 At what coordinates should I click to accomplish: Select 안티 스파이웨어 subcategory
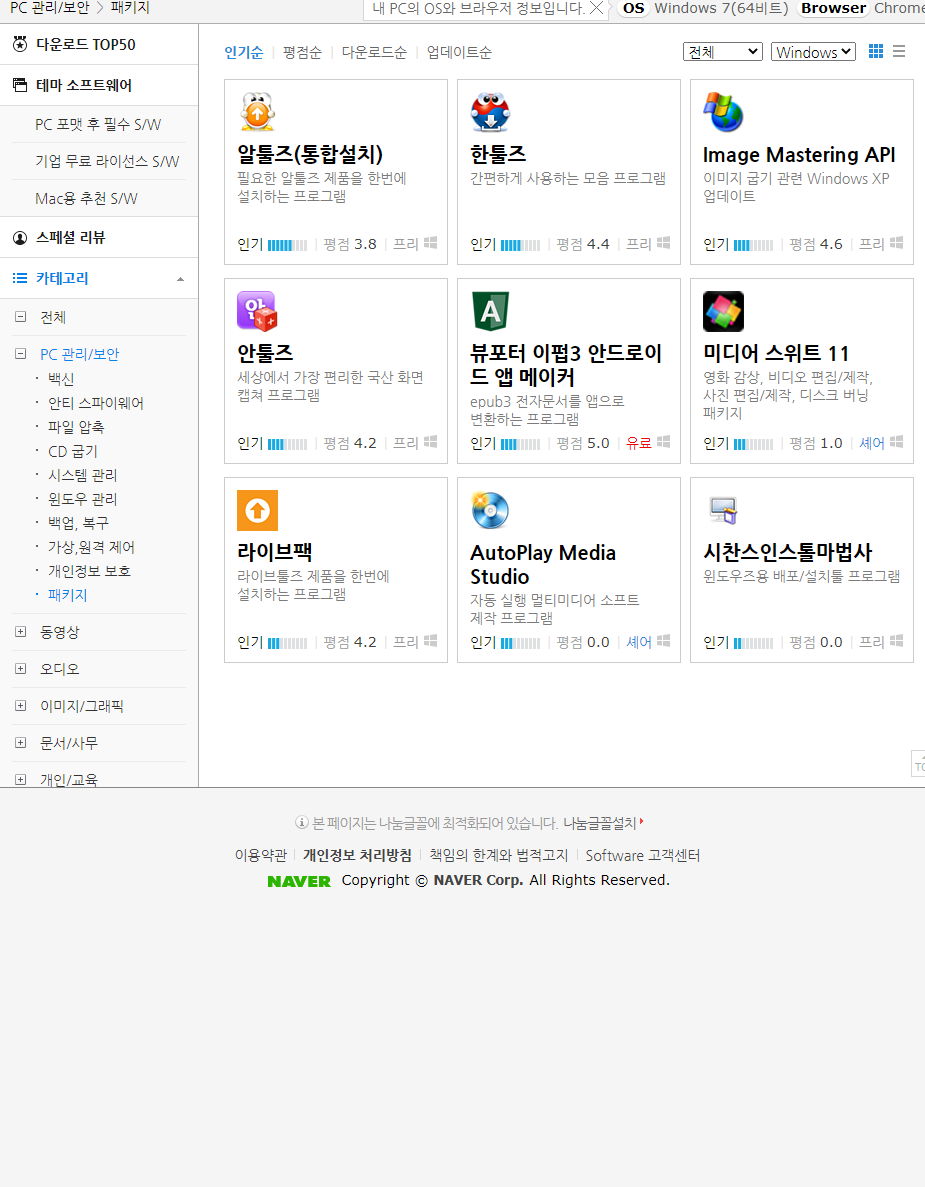(x=95, y=403)
